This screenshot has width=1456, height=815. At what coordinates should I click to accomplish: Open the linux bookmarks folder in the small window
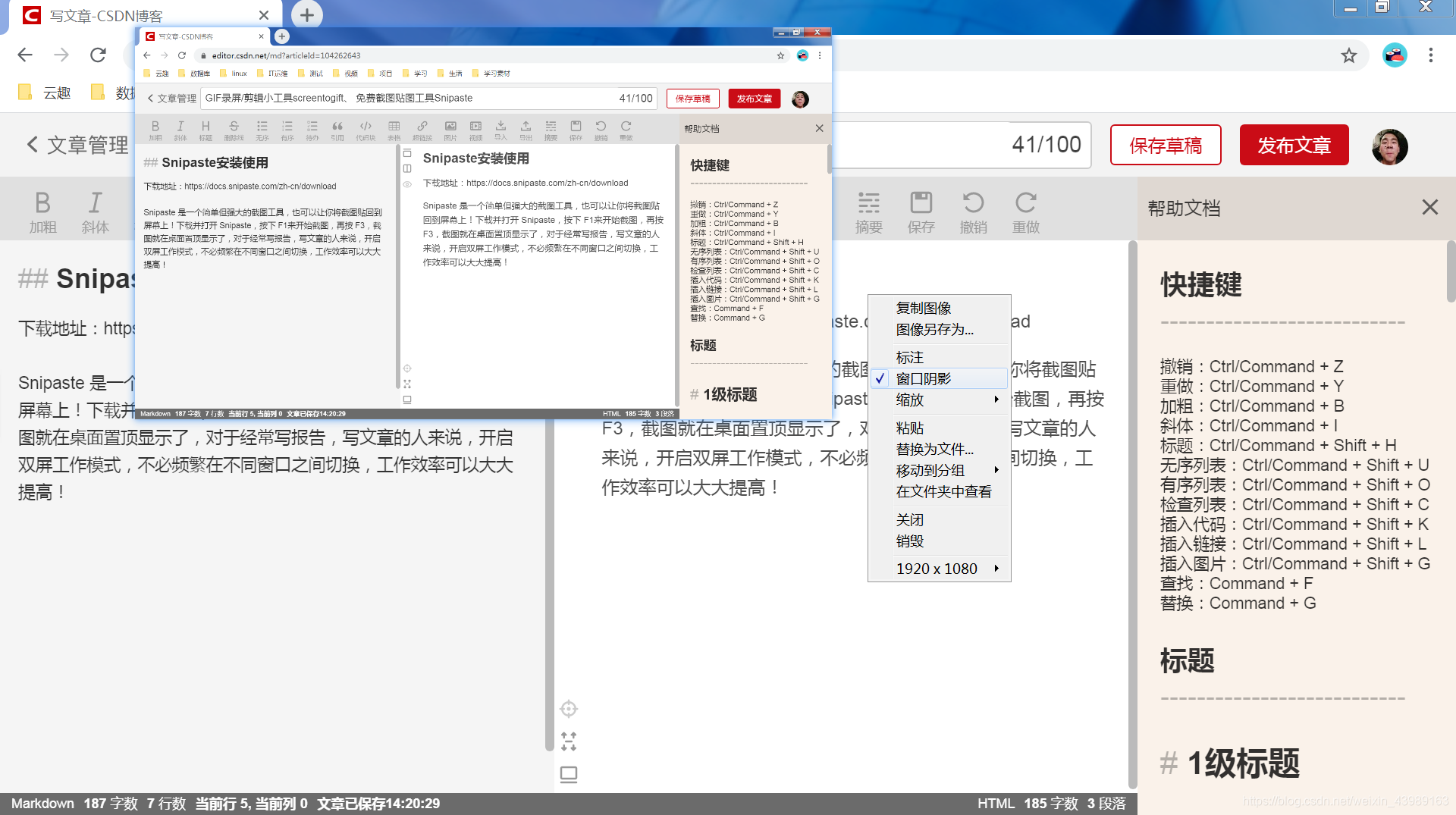(234, 74)
